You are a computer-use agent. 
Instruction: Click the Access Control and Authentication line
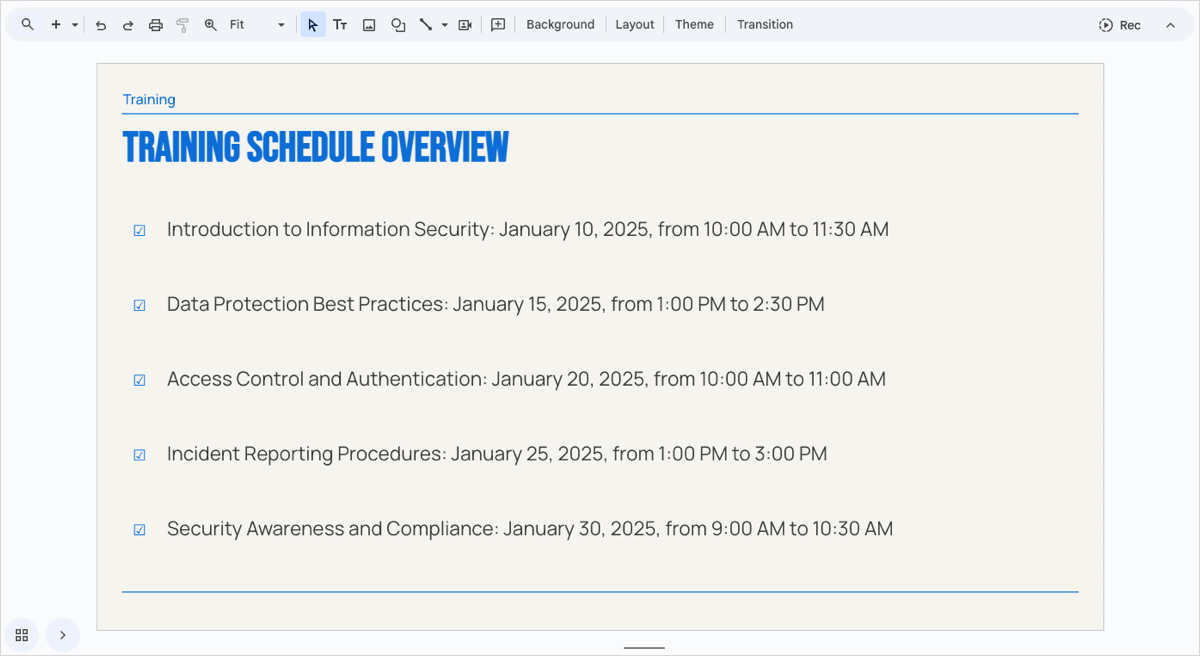pyautogui.click(x=526, y=379)
